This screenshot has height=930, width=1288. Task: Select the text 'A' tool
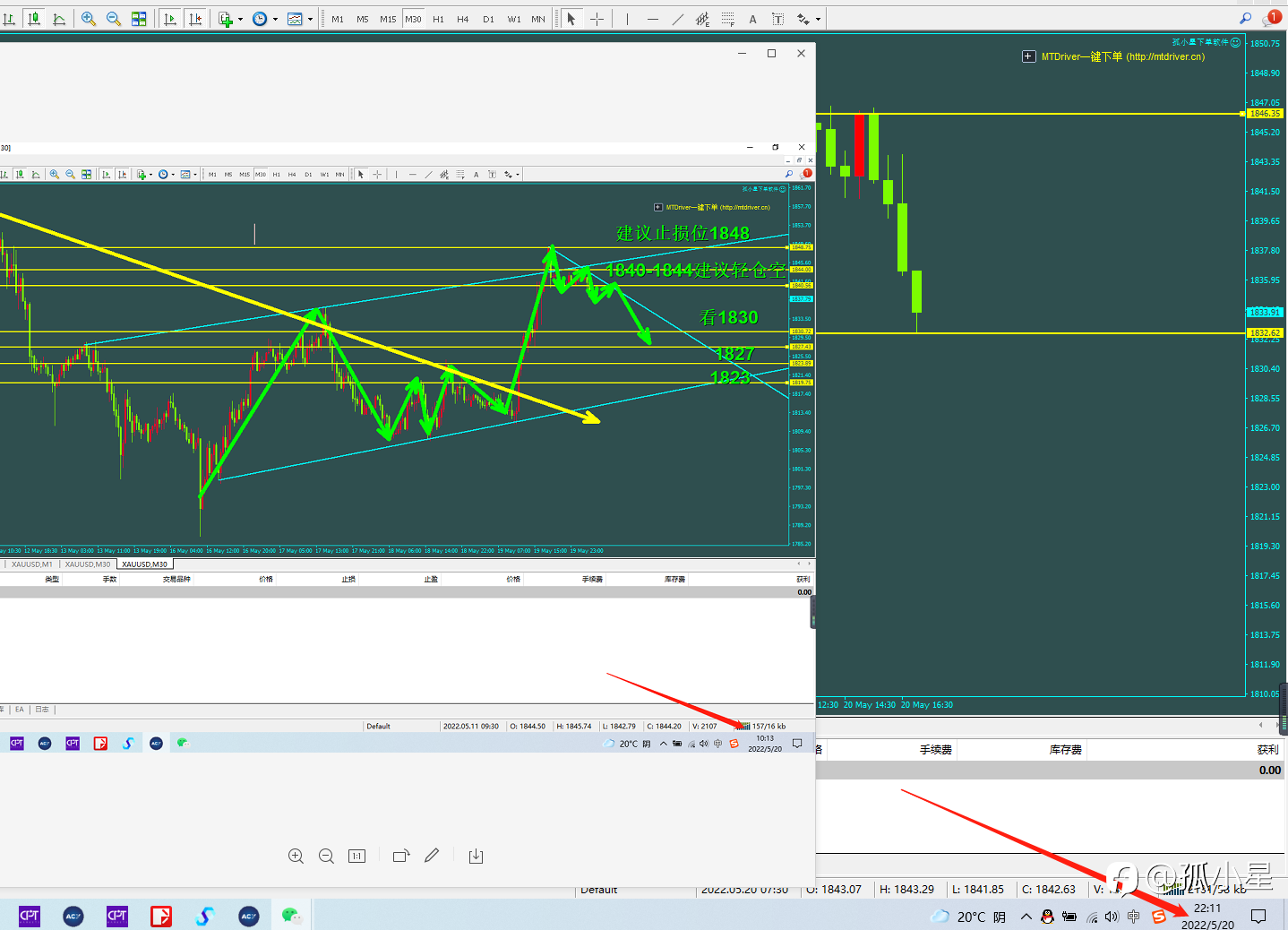(752, 19)
